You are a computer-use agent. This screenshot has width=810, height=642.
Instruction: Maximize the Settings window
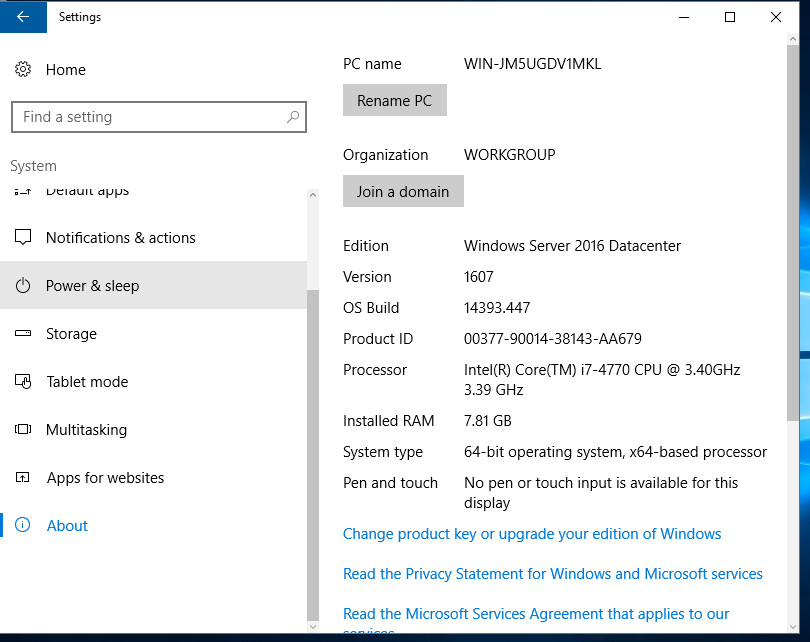[x=730, y=17]
